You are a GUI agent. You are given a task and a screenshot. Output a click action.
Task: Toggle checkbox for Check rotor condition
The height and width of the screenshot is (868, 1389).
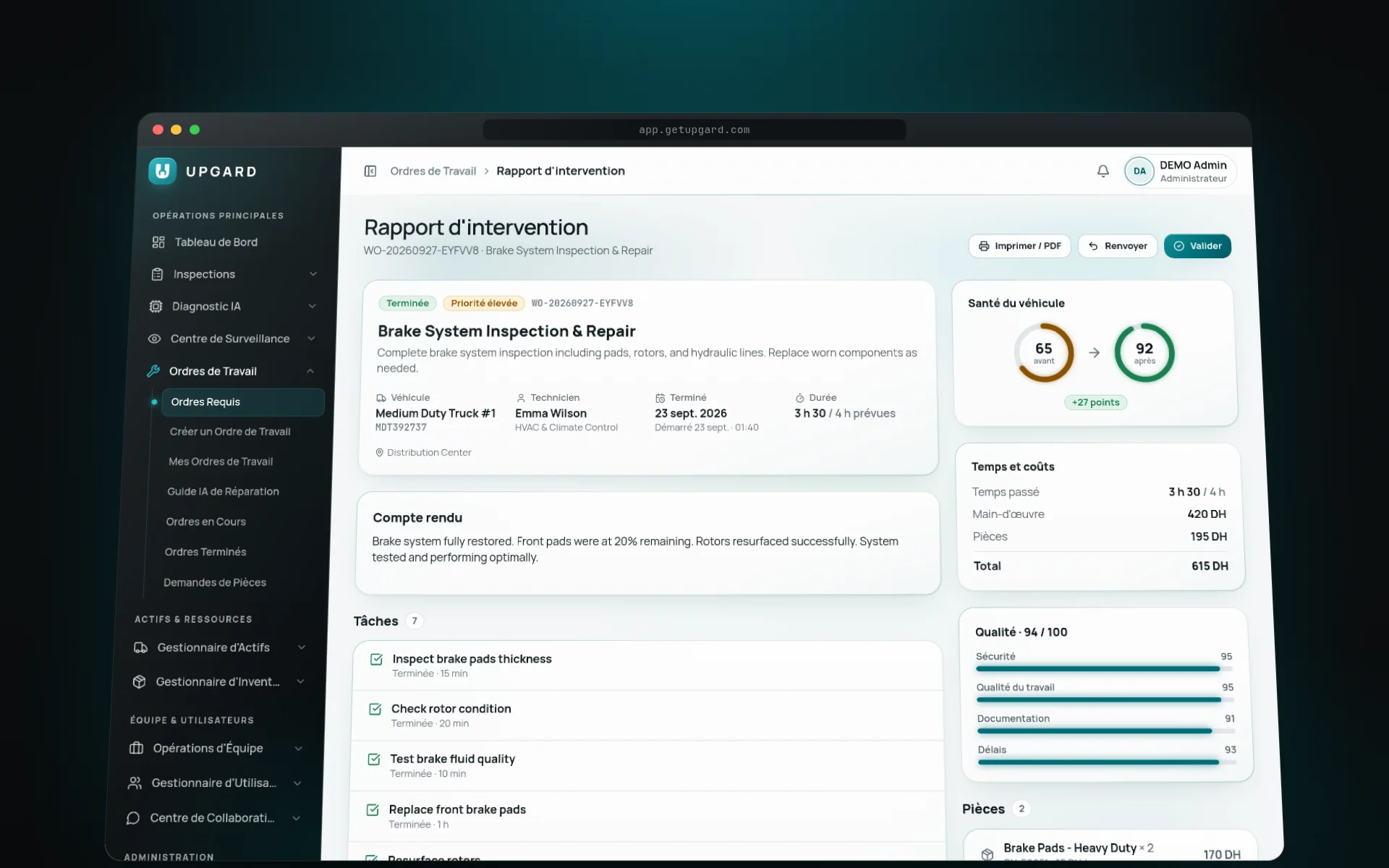click(375, 709)
